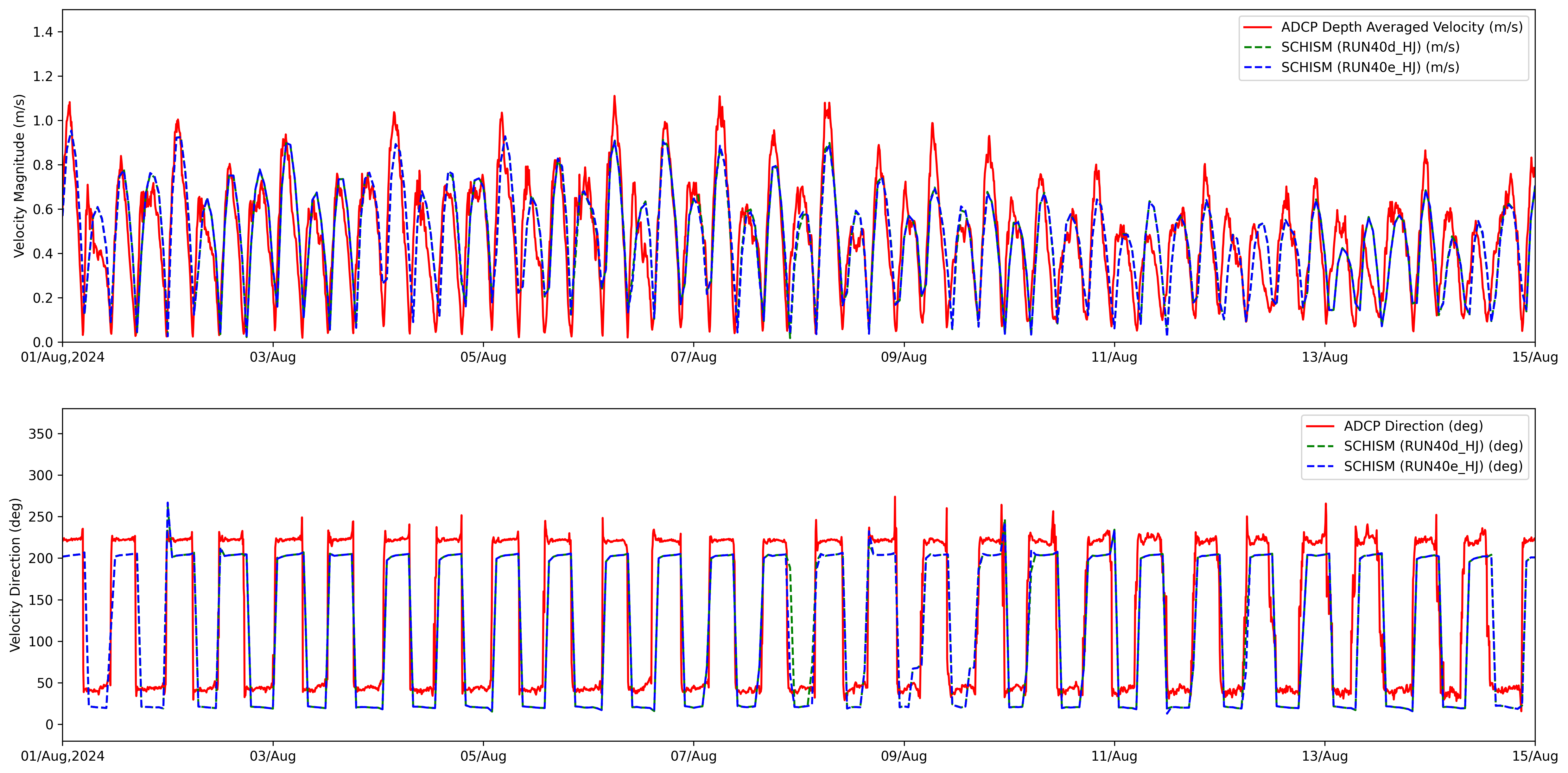Screen dimensions: 1568x773
Task: Click the 0.6 tick label on magnitude axis
Action: (43, 209)
